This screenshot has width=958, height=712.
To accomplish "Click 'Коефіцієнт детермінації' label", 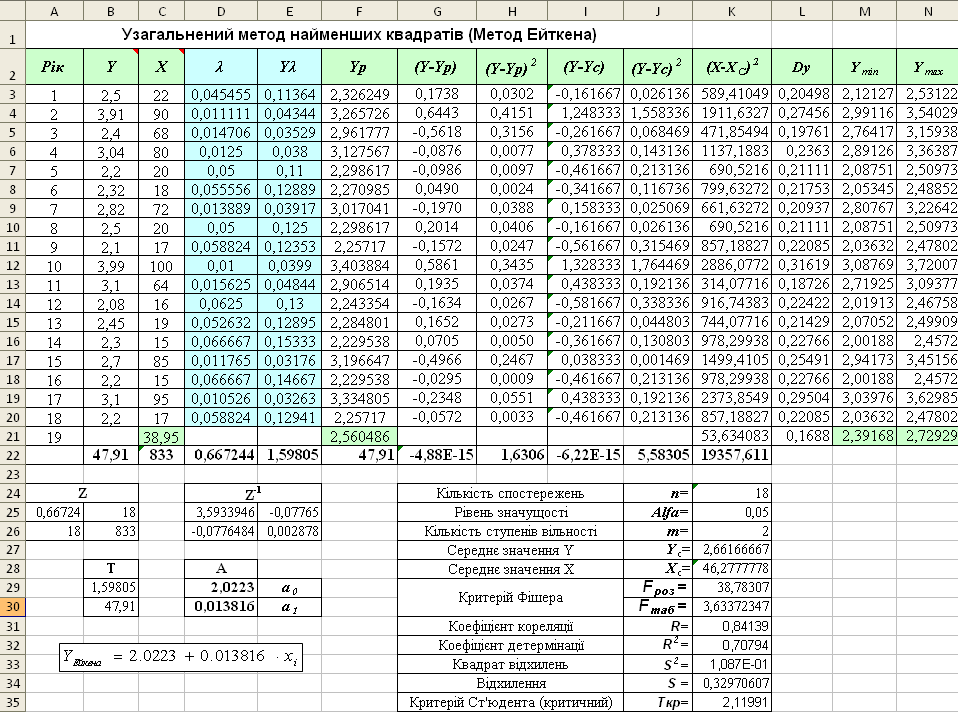I will (510, 645).
